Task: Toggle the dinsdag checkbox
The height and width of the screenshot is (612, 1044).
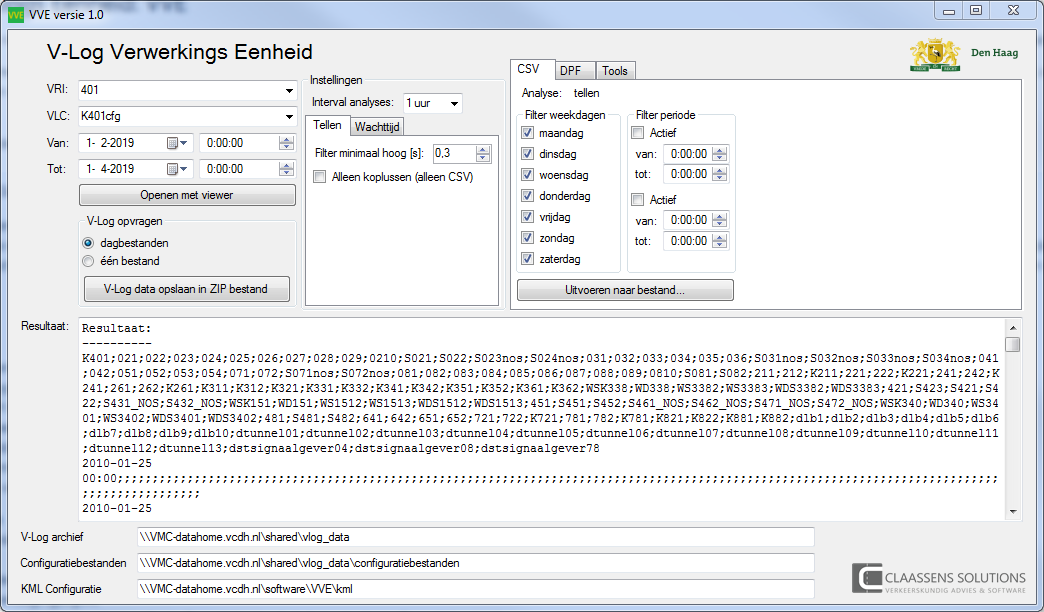Action: tap(527, 154)
